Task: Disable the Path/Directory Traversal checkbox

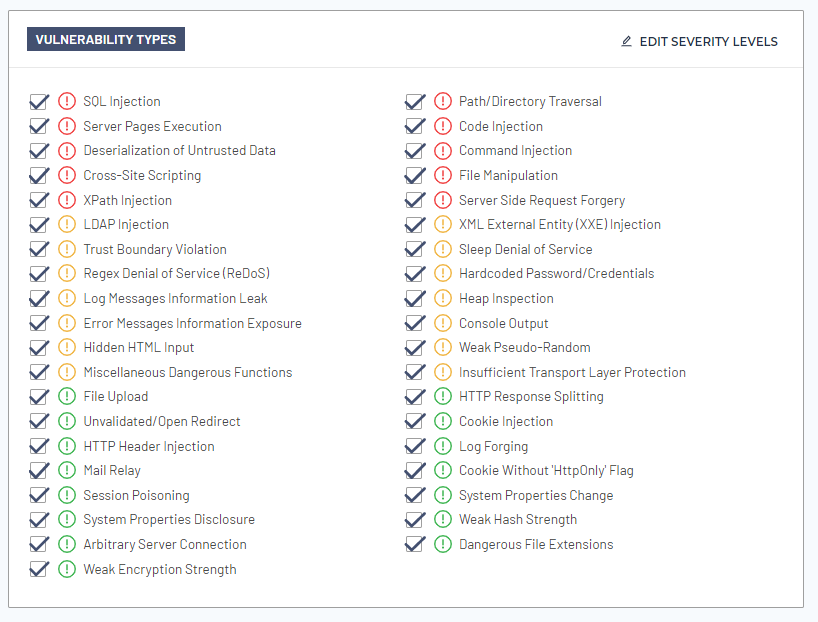Action: pyautogui.click(x=415, y=102)
